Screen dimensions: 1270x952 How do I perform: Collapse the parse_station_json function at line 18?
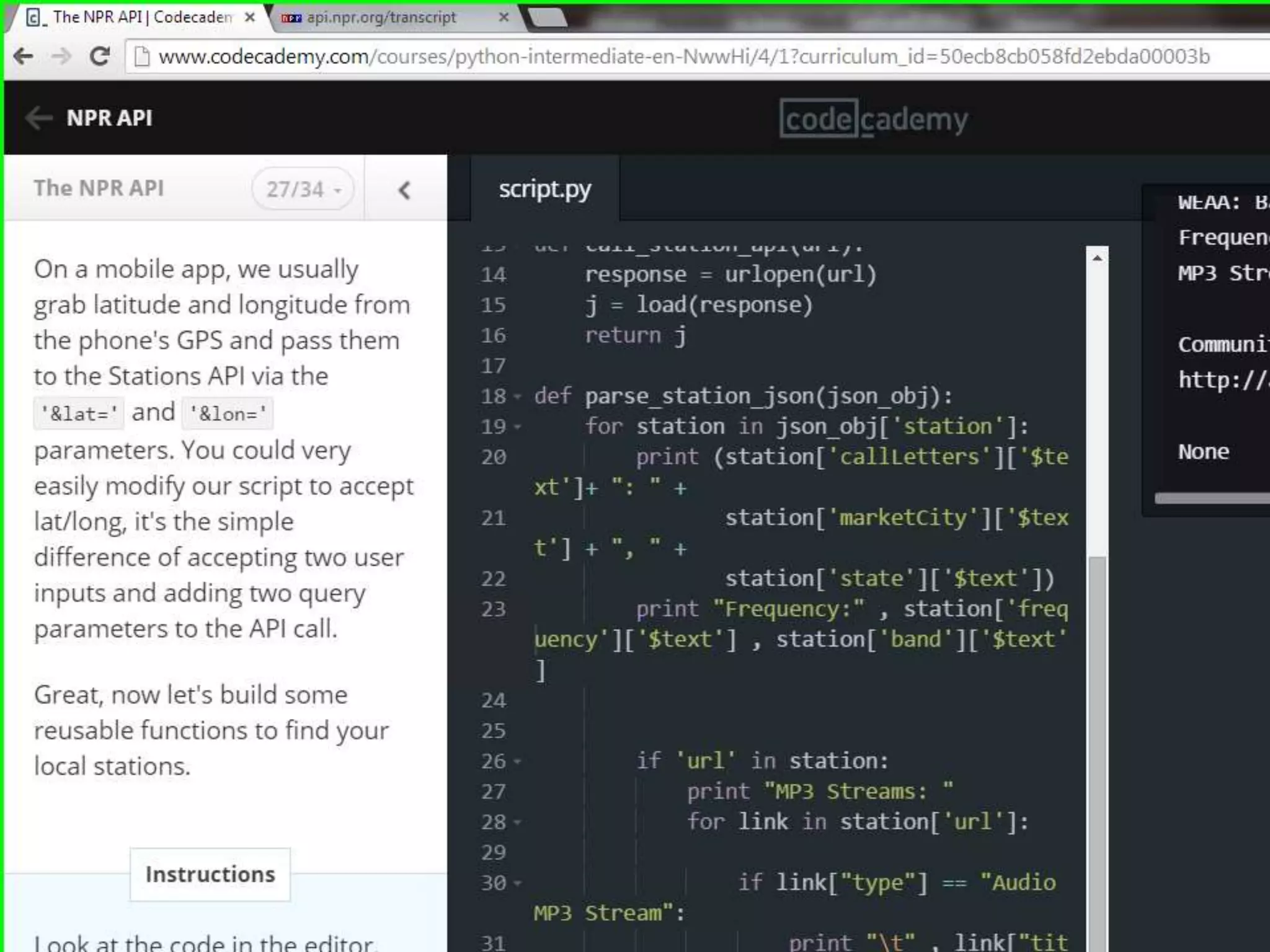518,397
